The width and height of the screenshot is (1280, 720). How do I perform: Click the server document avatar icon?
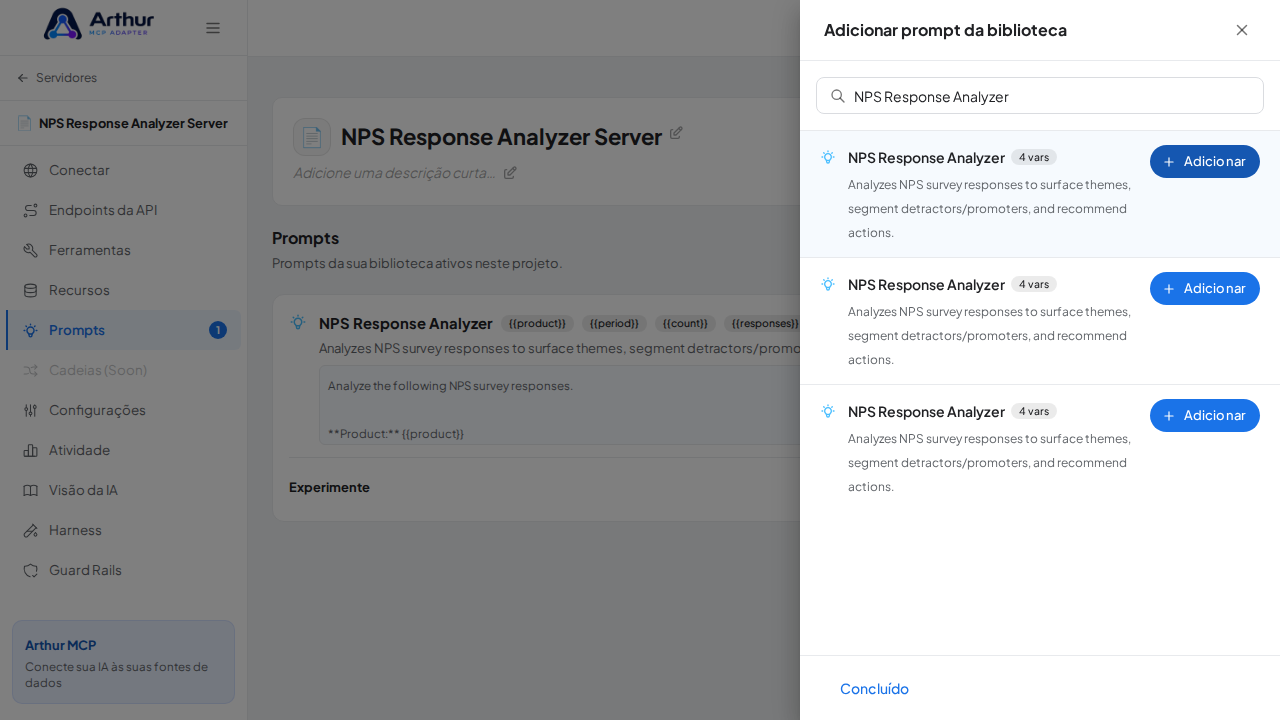click(x=312, y=137)
